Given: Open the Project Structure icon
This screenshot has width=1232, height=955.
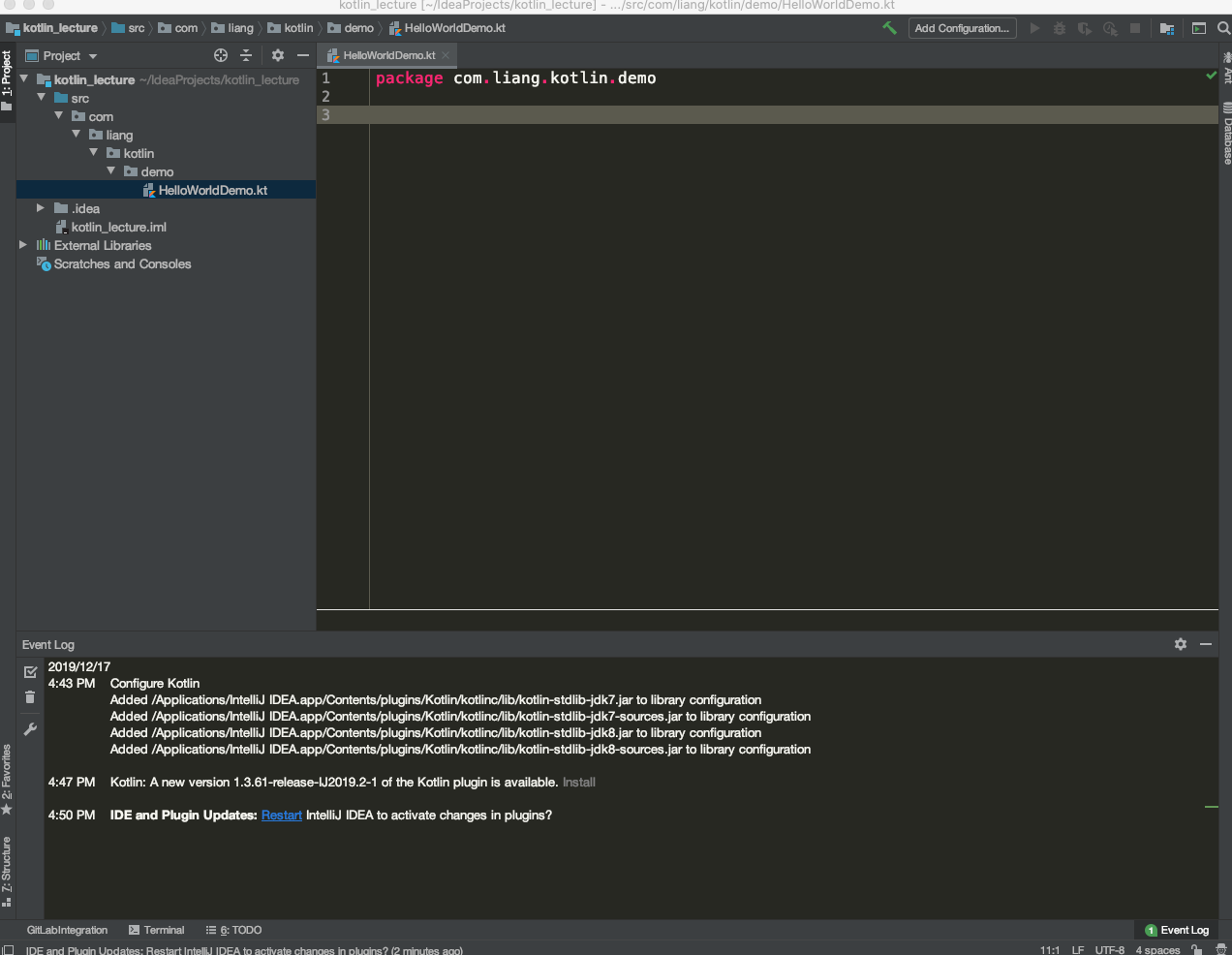Looking at the screenshot, I should point(1167,28).
